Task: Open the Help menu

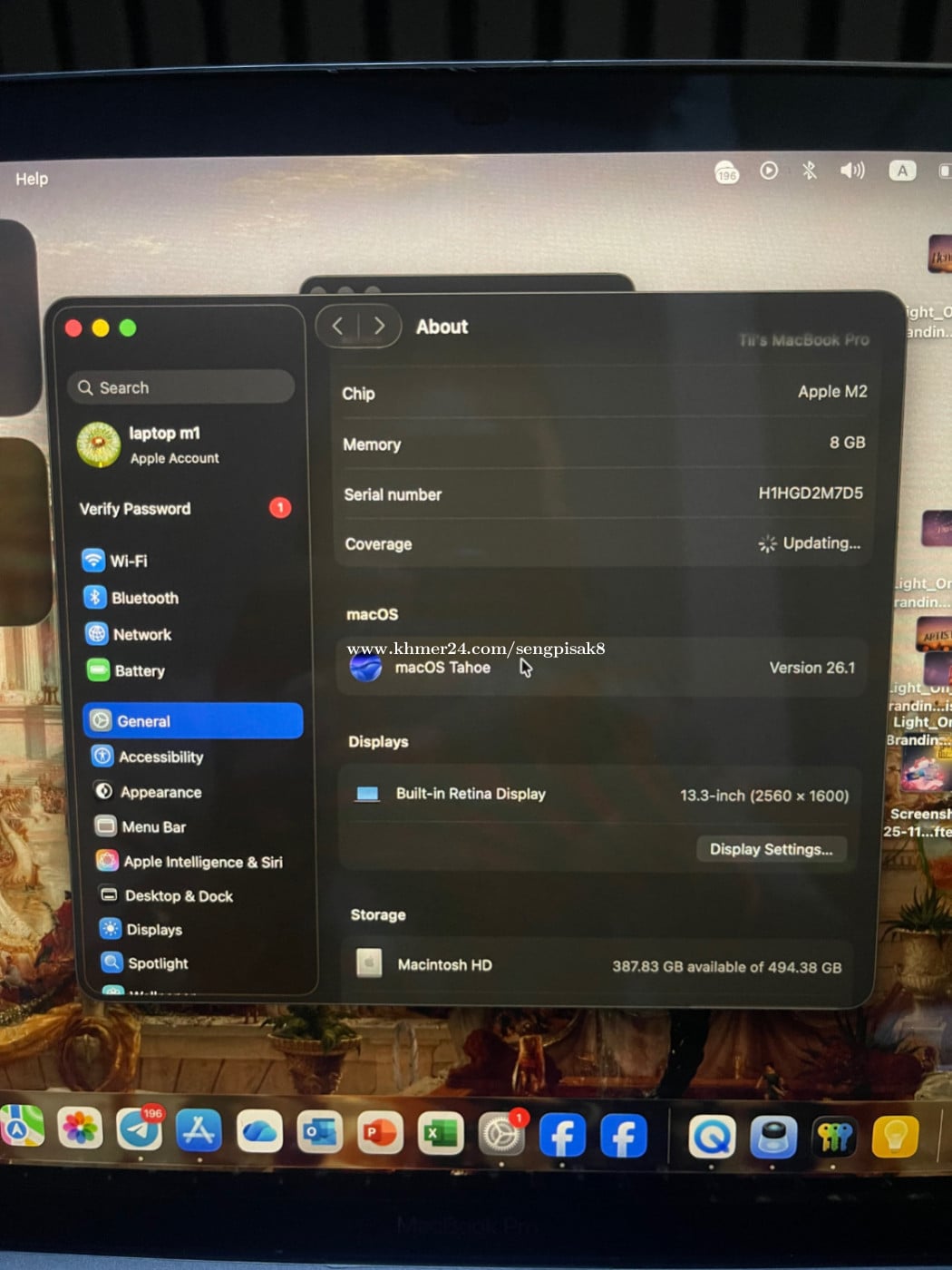Action: (32, 179)
